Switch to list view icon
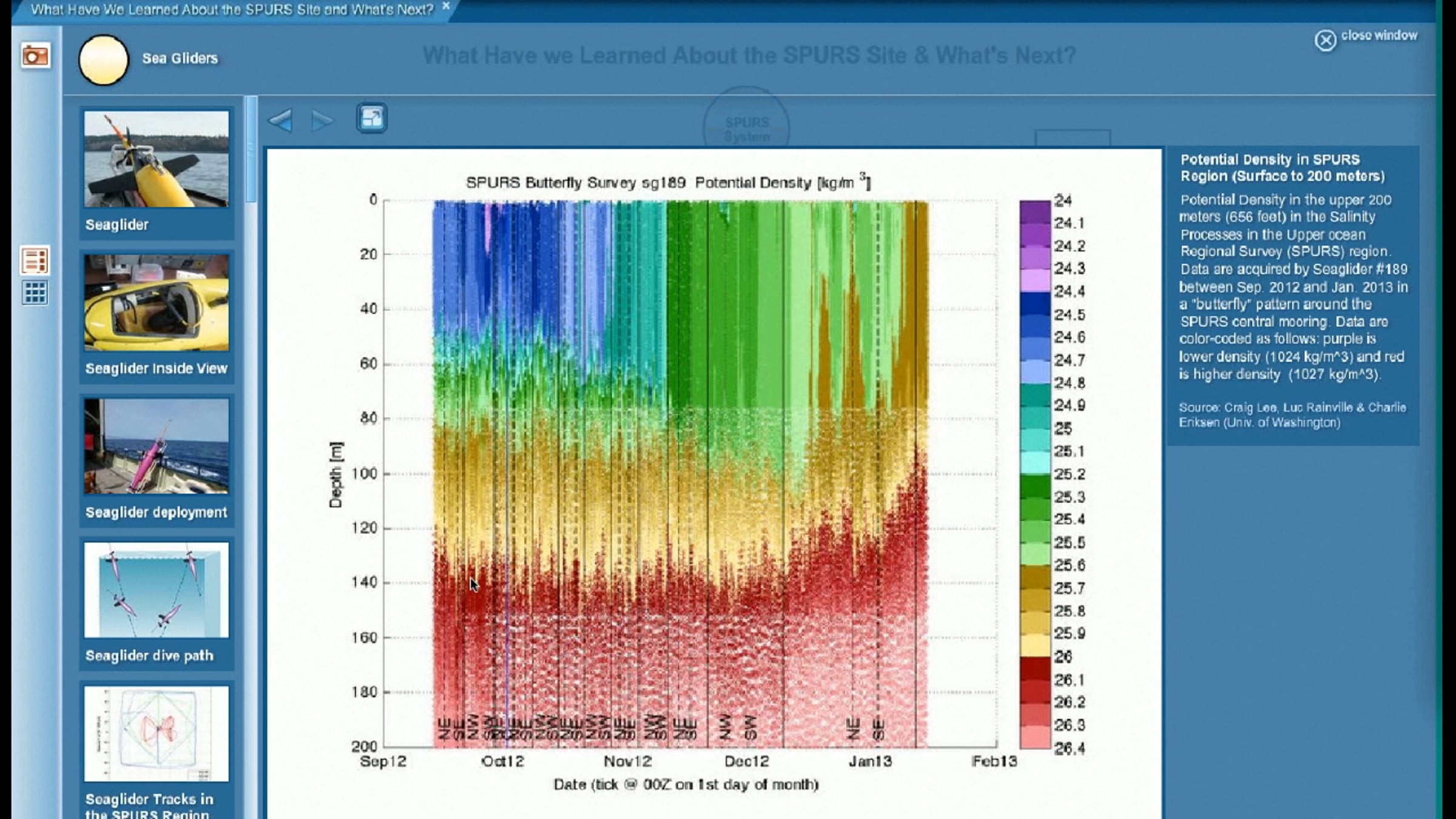 coord(35,261)
